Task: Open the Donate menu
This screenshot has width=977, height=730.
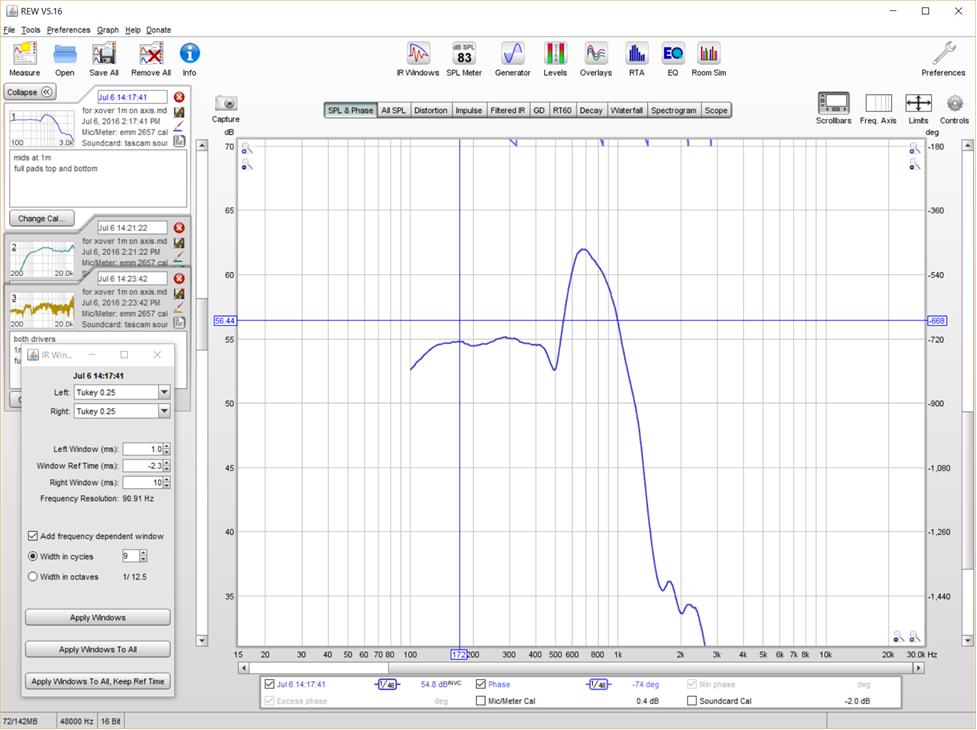Action: pos(159,30)
